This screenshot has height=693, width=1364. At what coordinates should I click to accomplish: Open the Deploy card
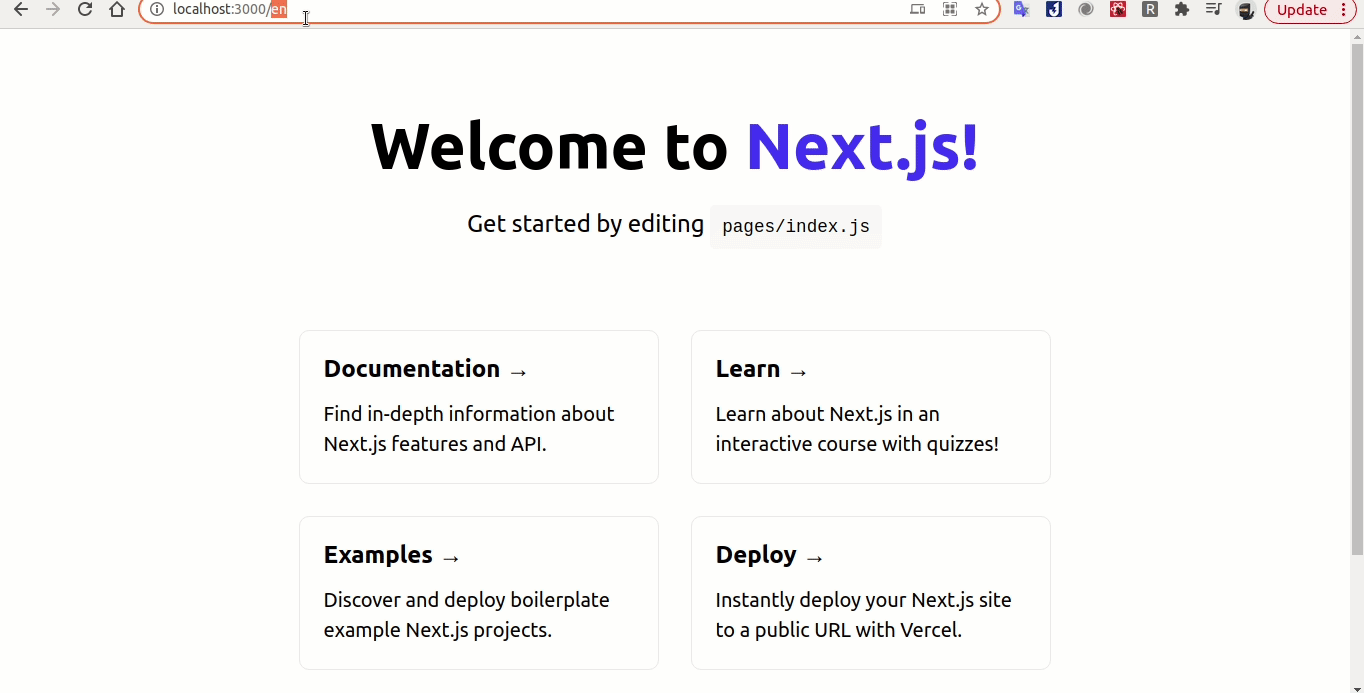871,593
